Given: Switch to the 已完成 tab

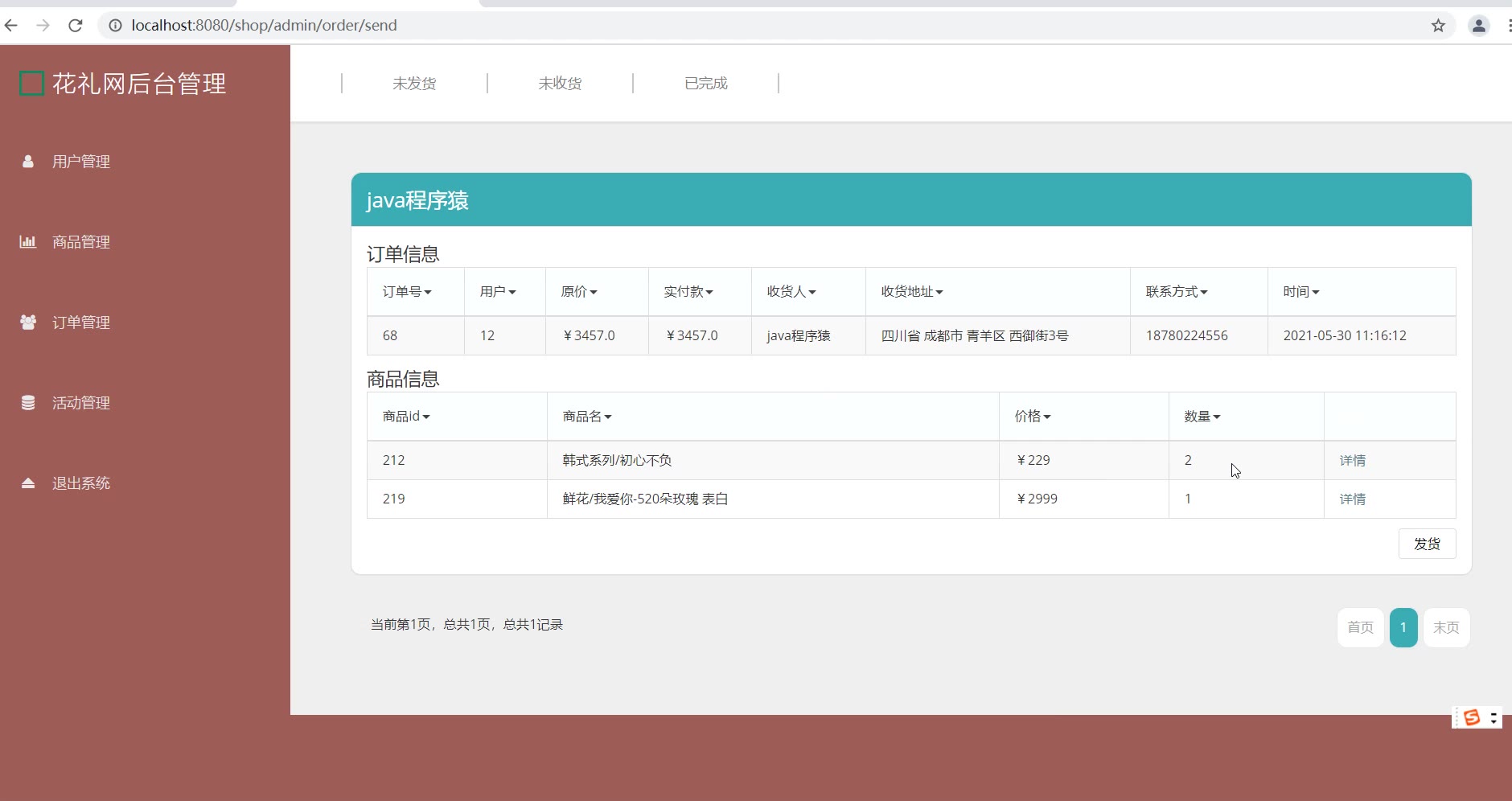Looking at the screenshot, I should pos(705,84).
